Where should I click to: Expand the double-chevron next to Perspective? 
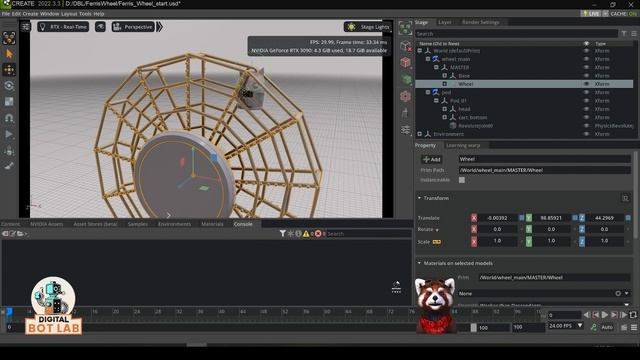click(160, 27)
